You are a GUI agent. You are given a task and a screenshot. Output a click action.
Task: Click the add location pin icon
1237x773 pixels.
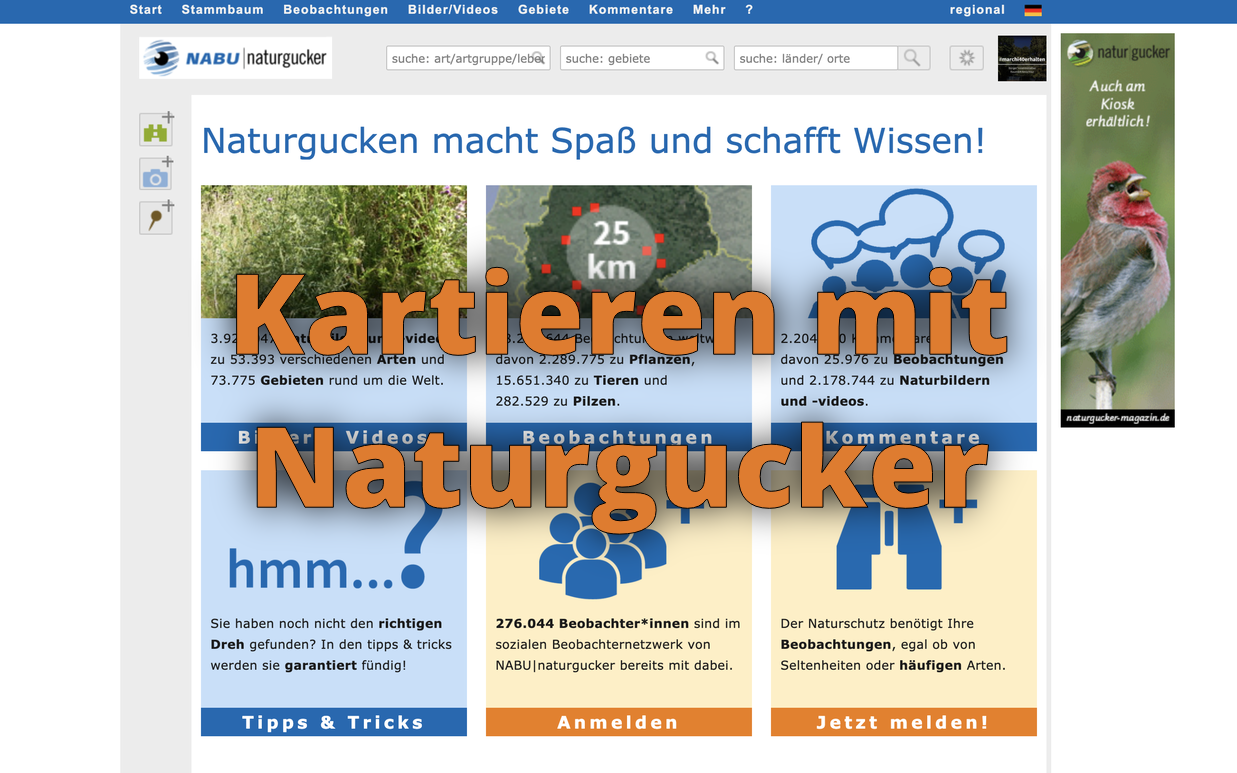[156, 218]
